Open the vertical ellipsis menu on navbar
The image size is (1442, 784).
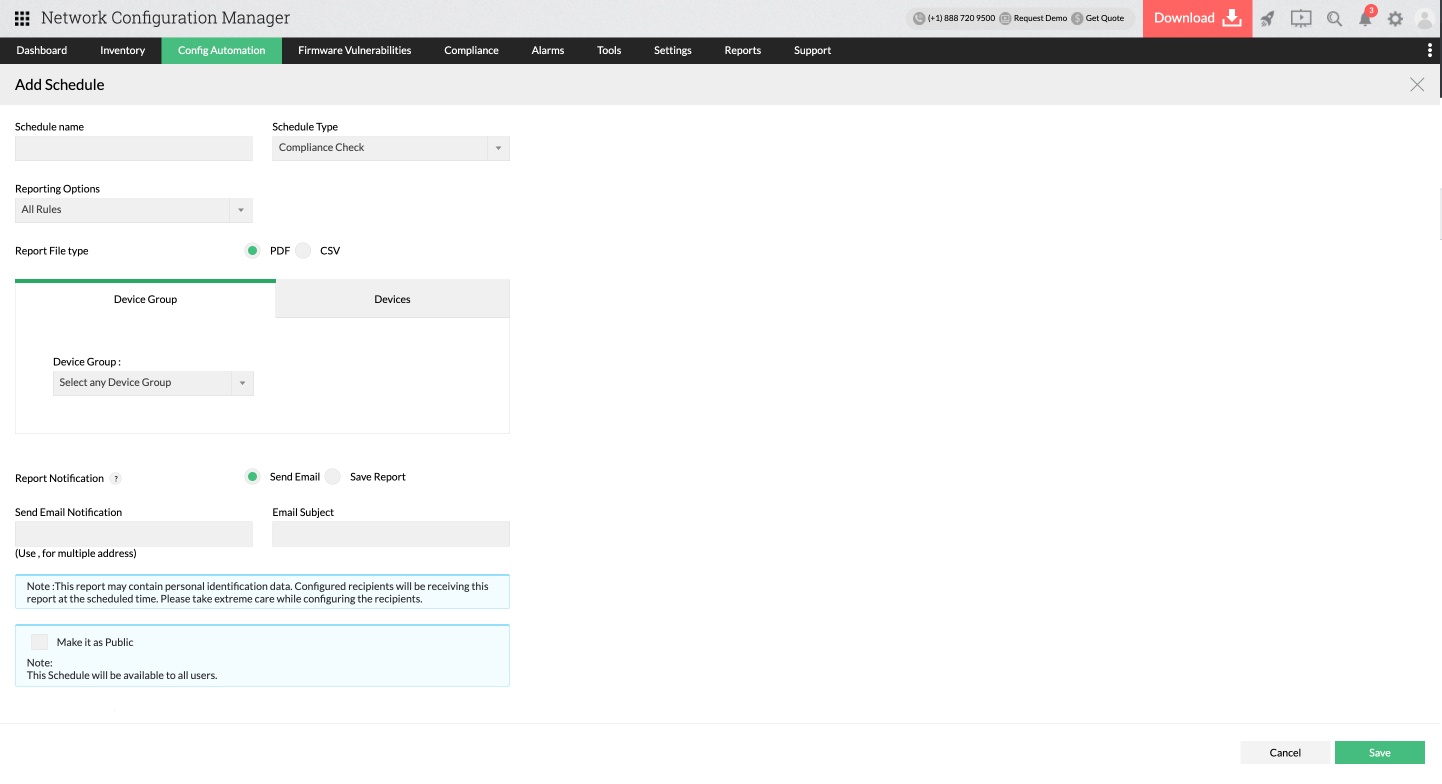[1429, 50]
